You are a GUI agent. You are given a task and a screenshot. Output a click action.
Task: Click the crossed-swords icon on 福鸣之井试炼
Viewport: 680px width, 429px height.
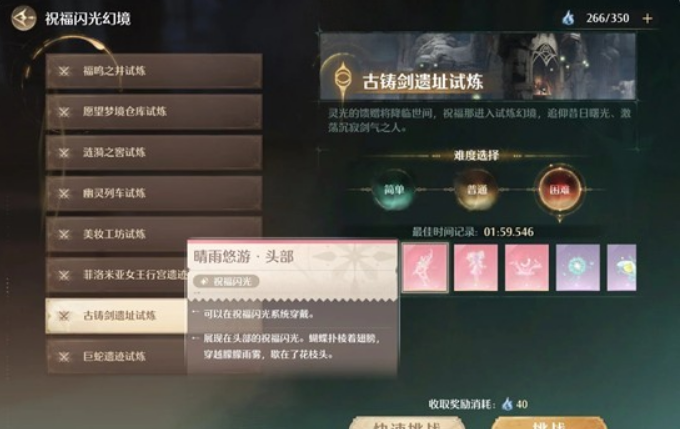click(x=64, y=71)
